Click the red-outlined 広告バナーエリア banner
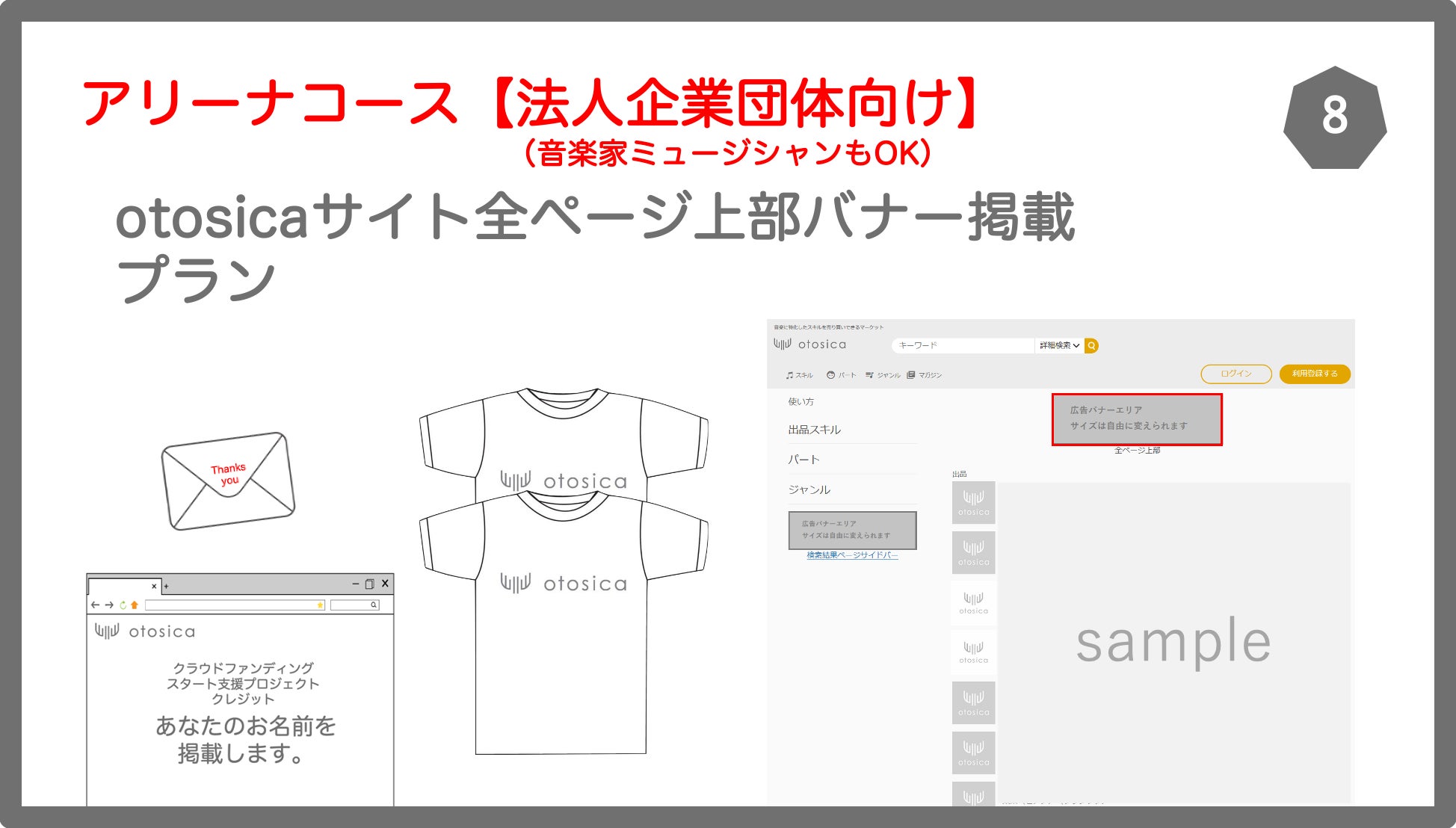The width and height of the screenshot is (1456, 828). 1136,419
